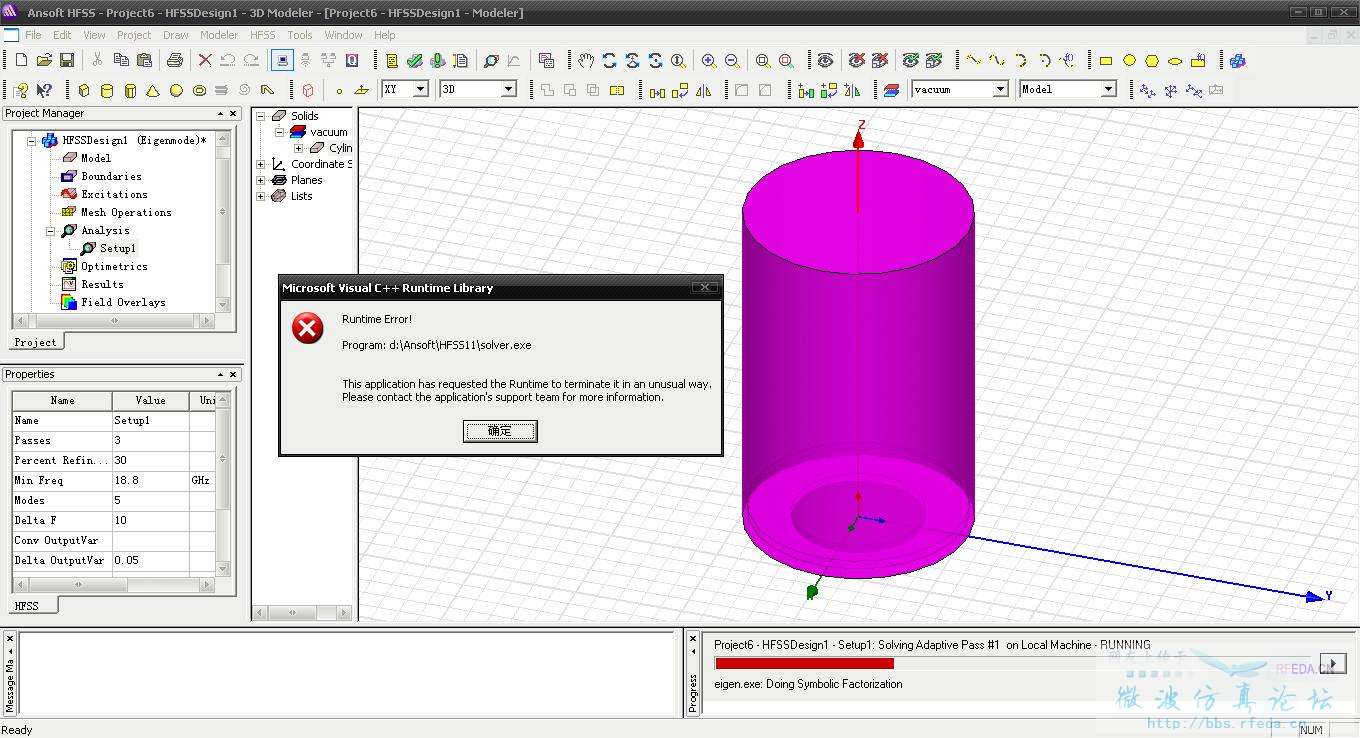
Task: Open the File menu
Action: tap(33, 35)
